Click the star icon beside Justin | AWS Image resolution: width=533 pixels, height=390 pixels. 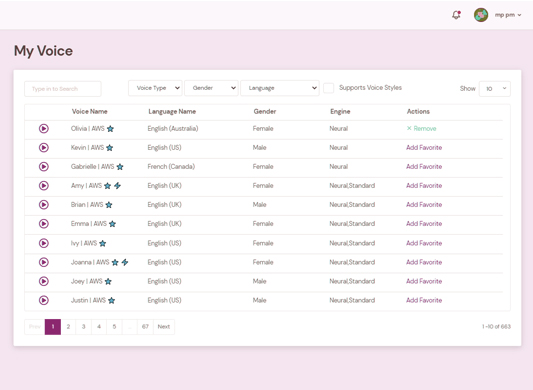tap(111, 301)
